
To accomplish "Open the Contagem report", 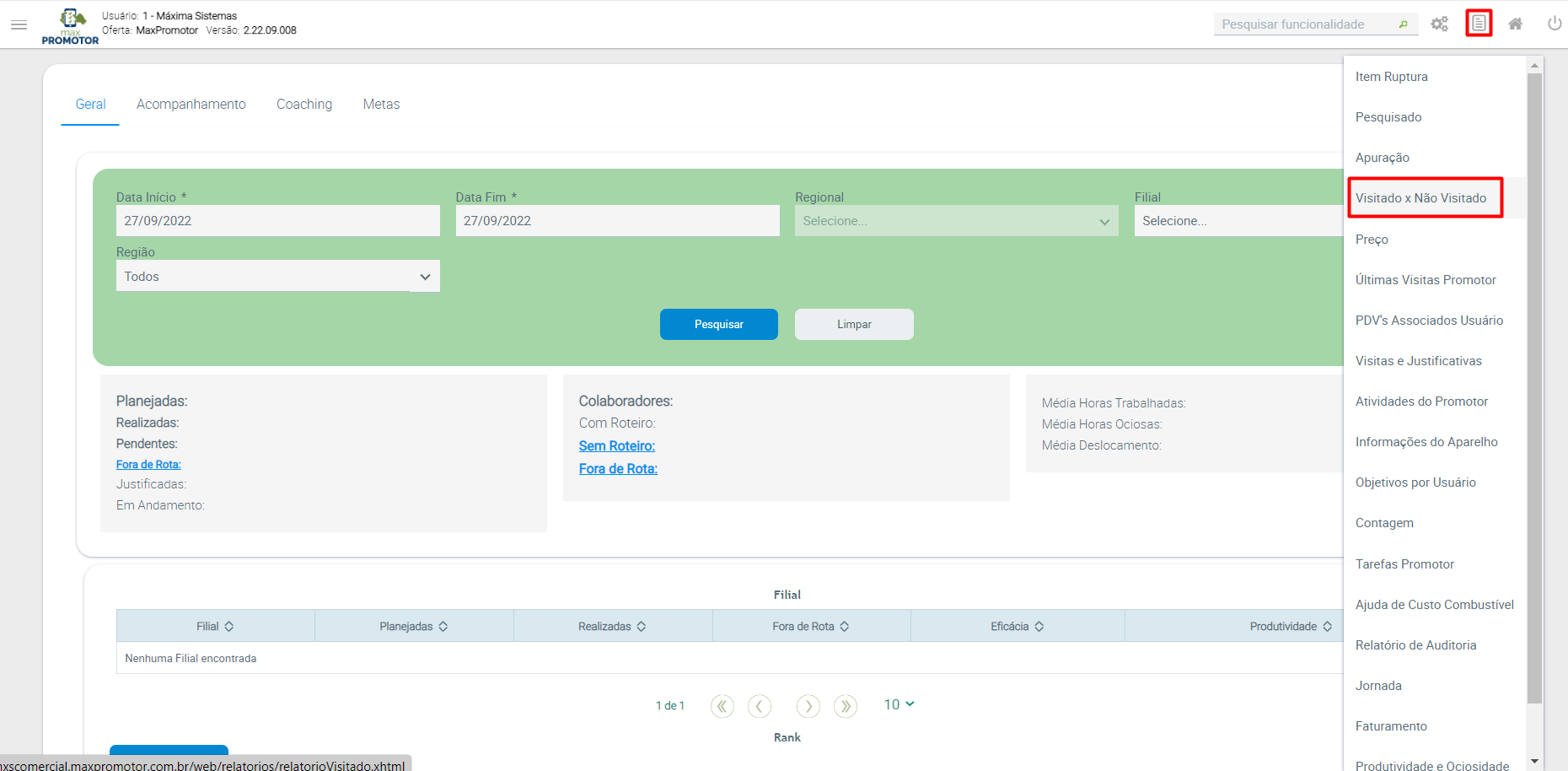I will click(x=1384, y=523).
